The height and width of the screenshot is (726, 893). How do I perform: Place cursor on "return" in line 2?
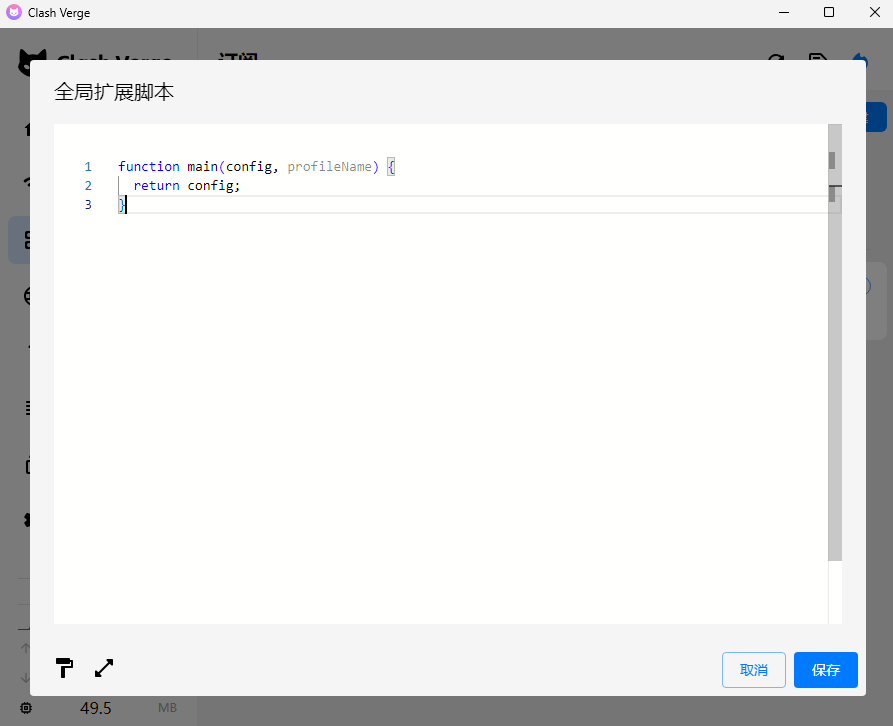click(x=156, y=186)
